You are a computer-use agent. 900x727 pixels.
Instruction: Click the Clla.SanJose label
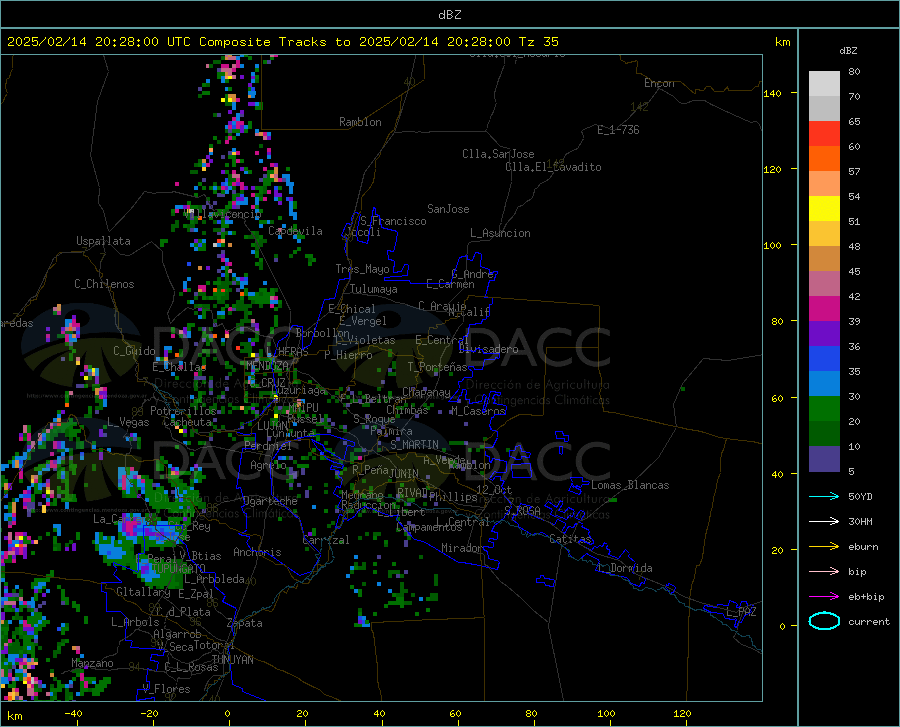click(498, 154)
